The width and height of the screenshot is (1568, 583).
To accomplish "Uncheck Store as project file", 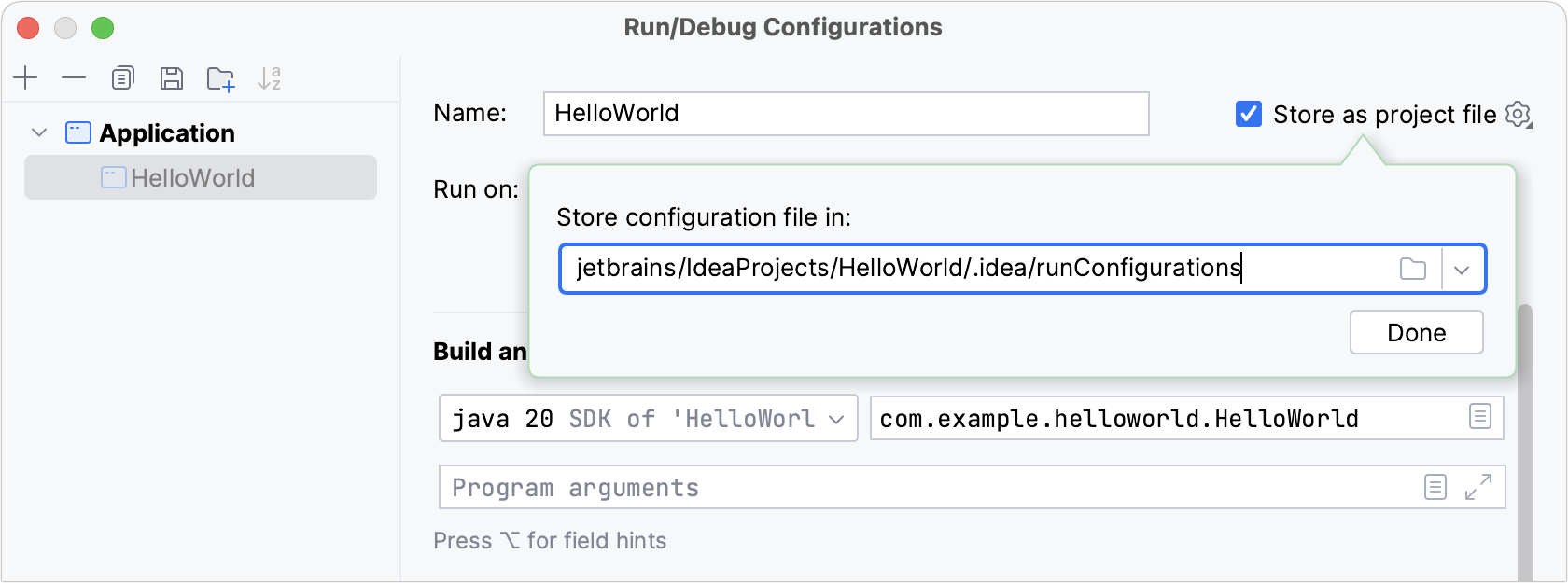I will pyautogui.click(x=1249, y=114).
